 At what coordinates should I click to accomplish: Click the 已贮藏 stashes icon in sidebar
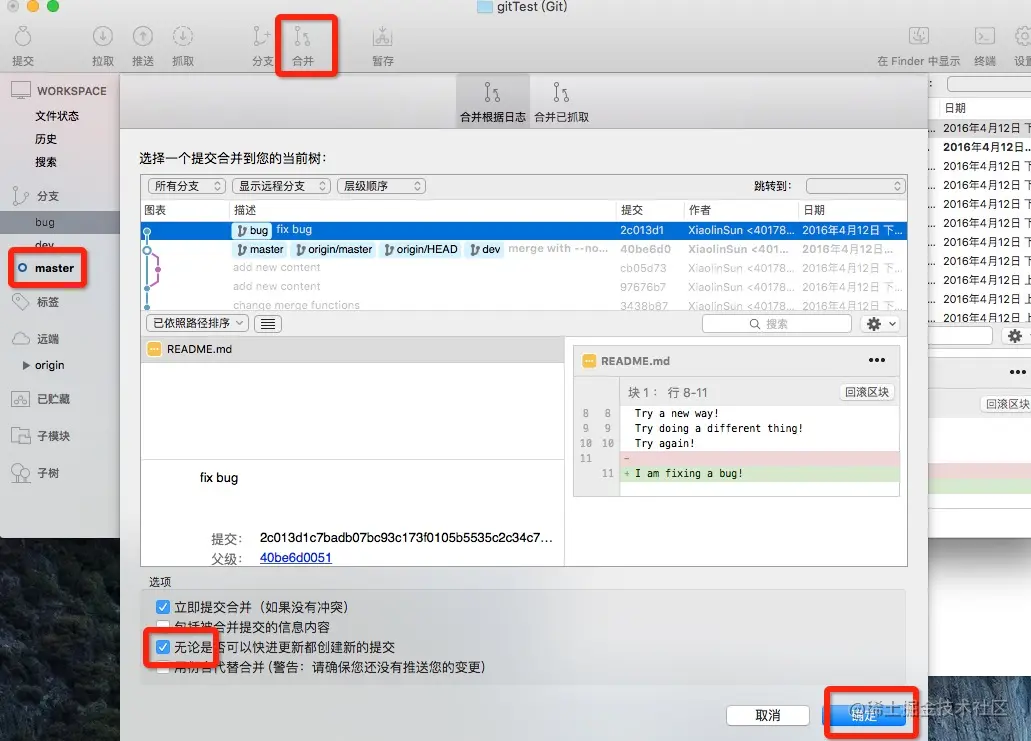[20, 398]
